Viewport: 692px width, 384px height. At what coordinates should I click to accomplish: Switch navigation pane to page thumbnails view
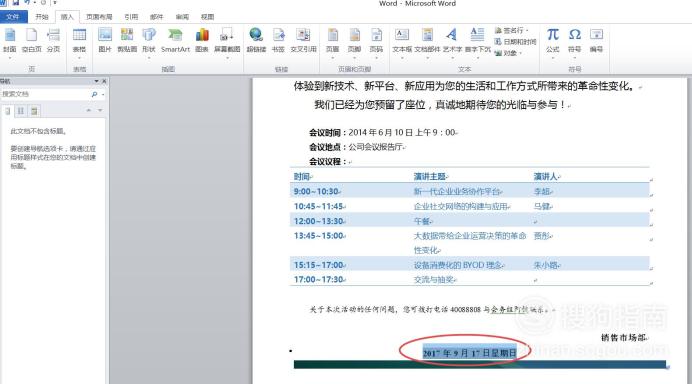coord(21,111)
